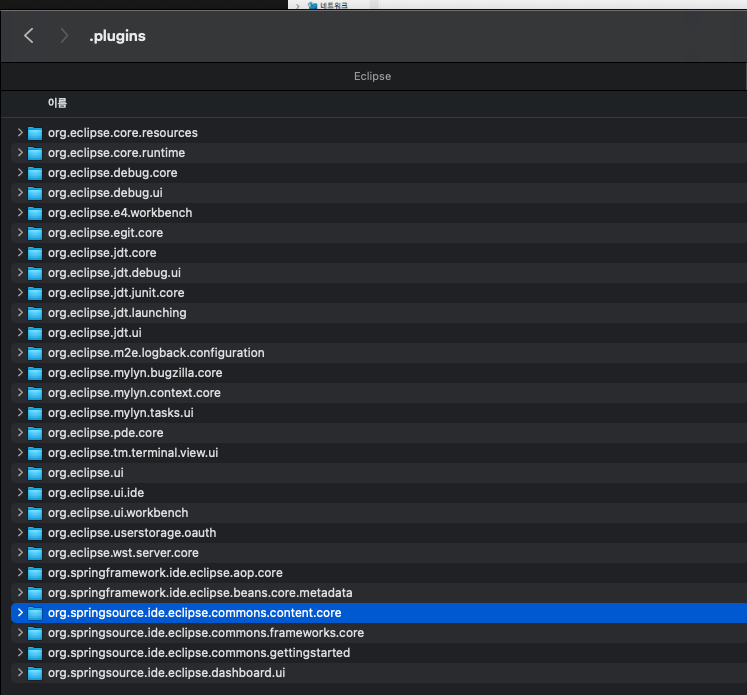Screen dimensions: 747x695
Task: Click folder icon of org.springframework.ide.eclipse.aop.core
Action: click(35, 573)
